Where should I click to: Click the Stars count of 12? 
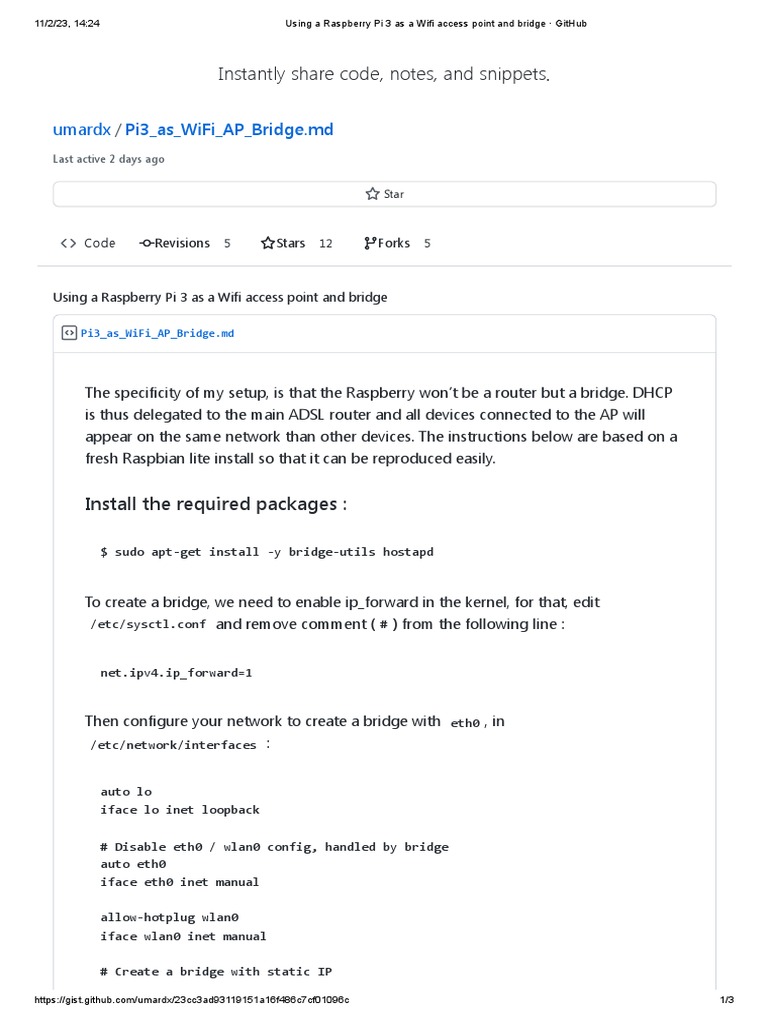coord(325,243)
